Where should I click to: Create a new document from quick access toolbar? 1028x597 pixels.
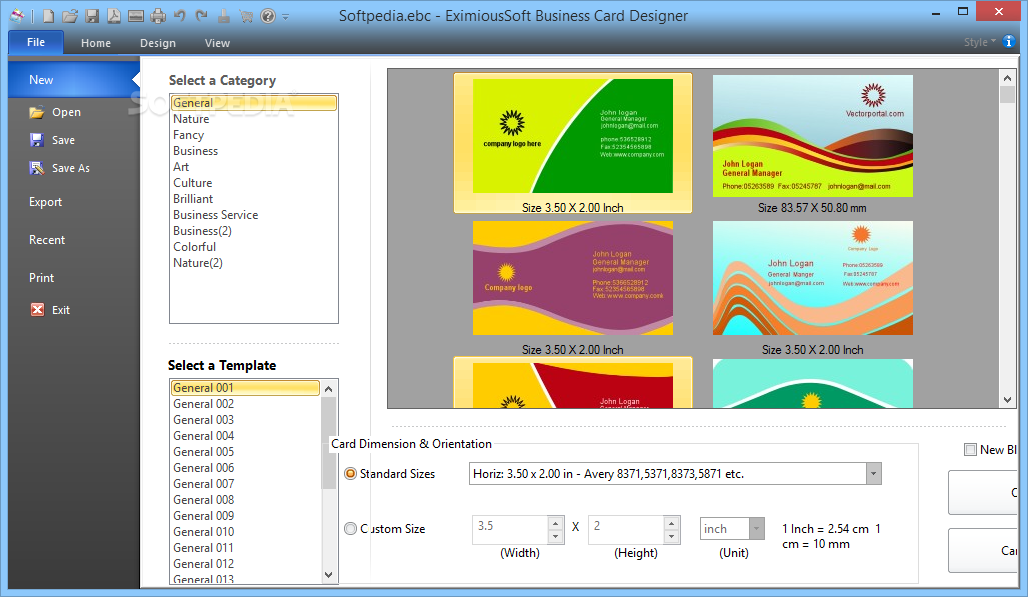[x=49, y=16]
